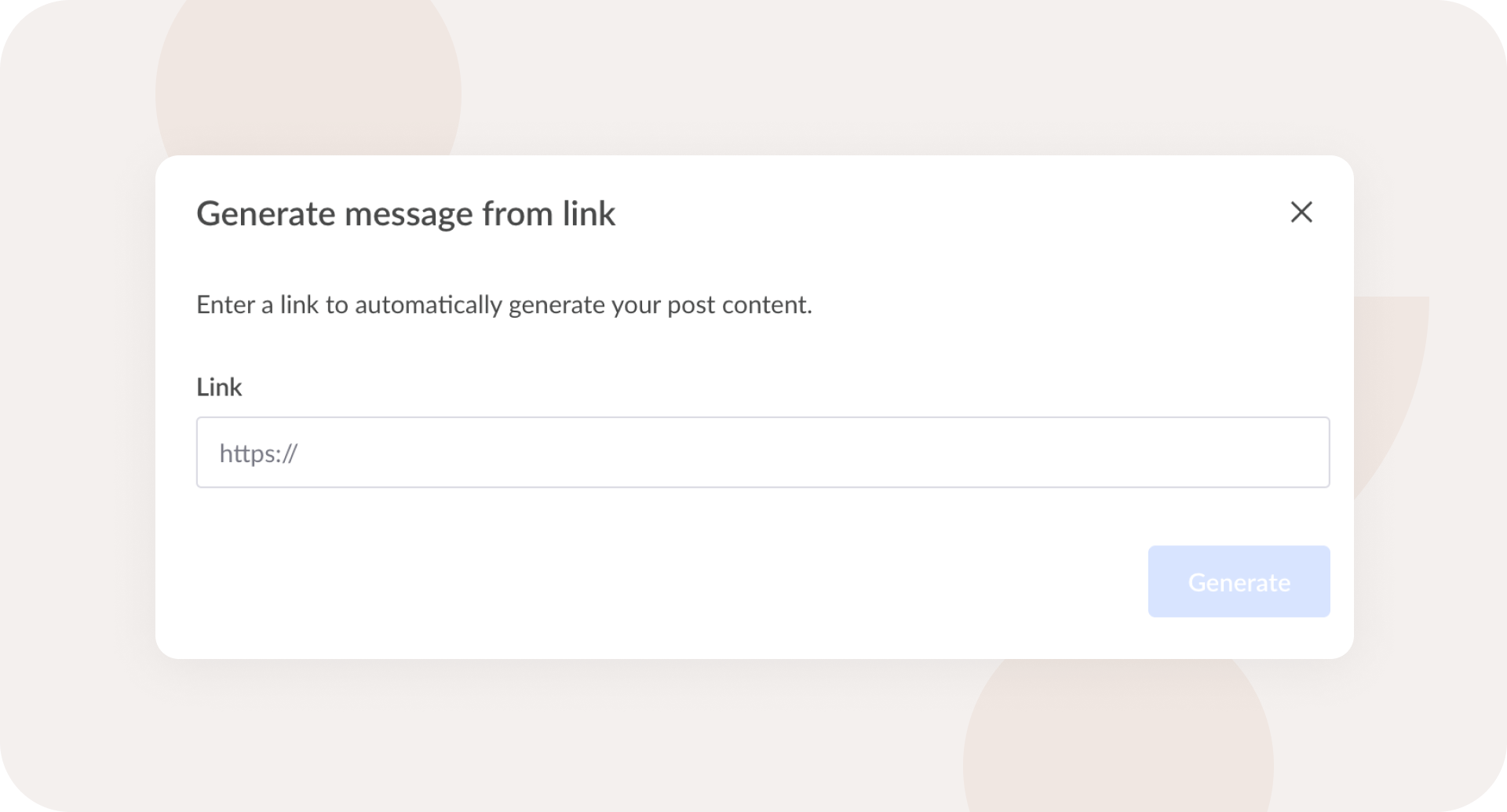Click the "Generate message from link" title
The height and width of the screenshot is (812, 1507).
coord(406,213)
